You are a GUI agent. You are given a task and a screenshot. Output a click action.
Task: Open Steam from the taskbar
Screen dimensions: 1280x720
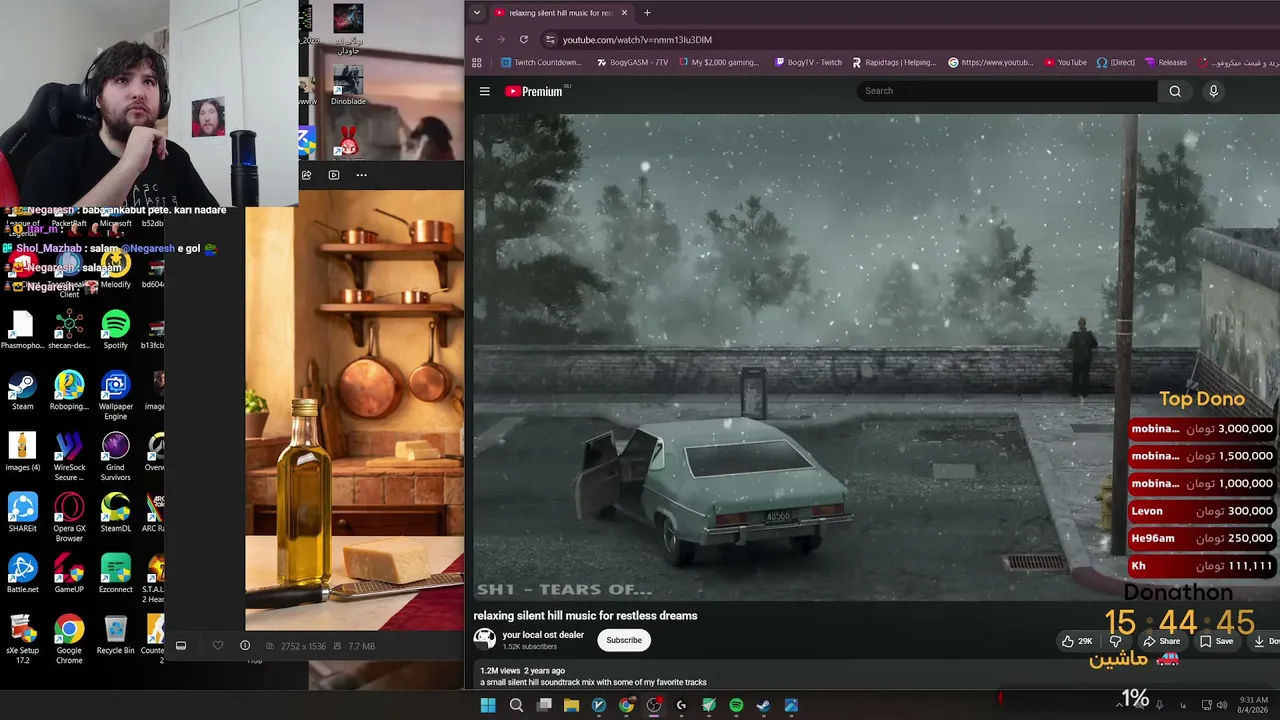click(x=763, y=705)
